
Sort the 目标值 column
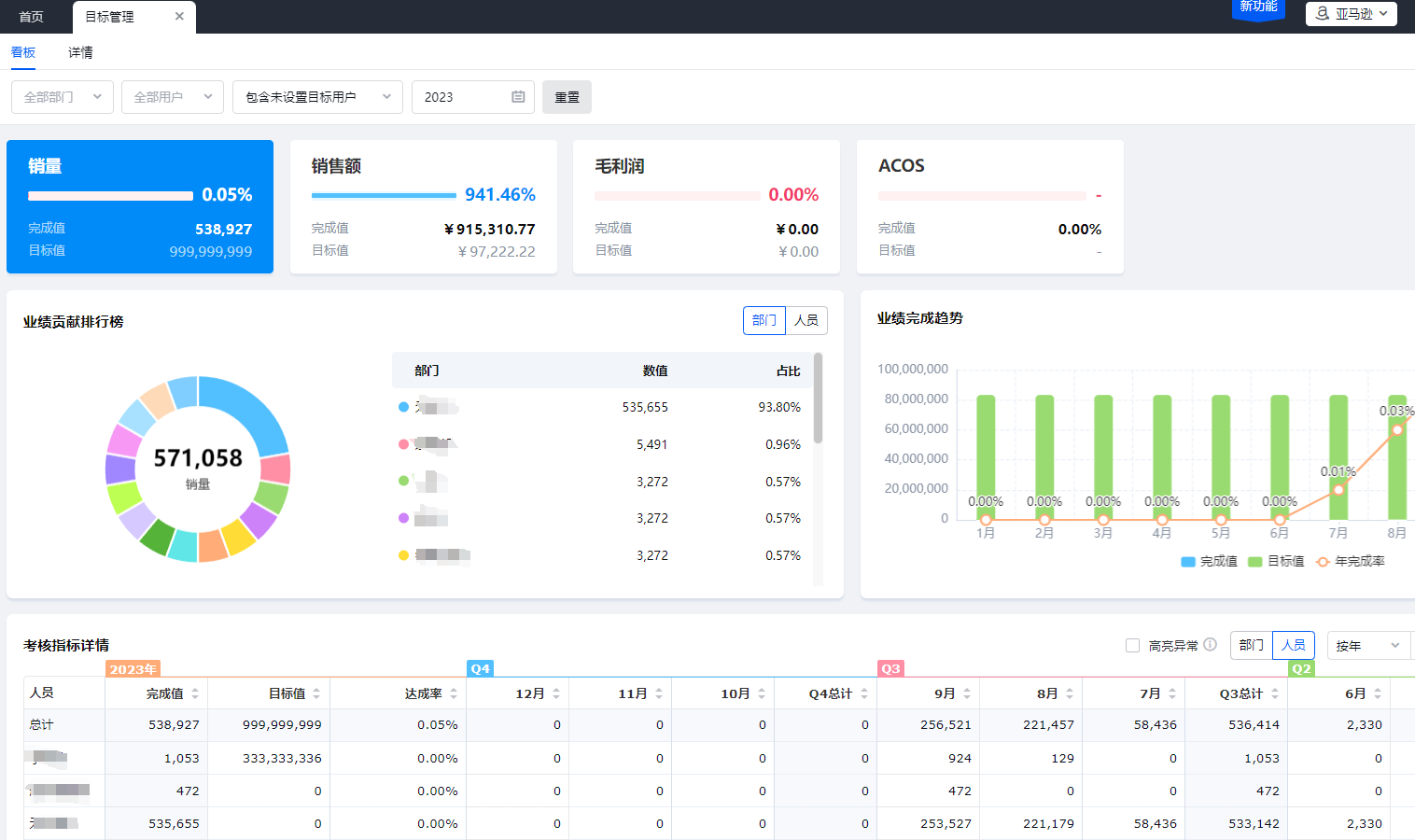tap(316, 693)
